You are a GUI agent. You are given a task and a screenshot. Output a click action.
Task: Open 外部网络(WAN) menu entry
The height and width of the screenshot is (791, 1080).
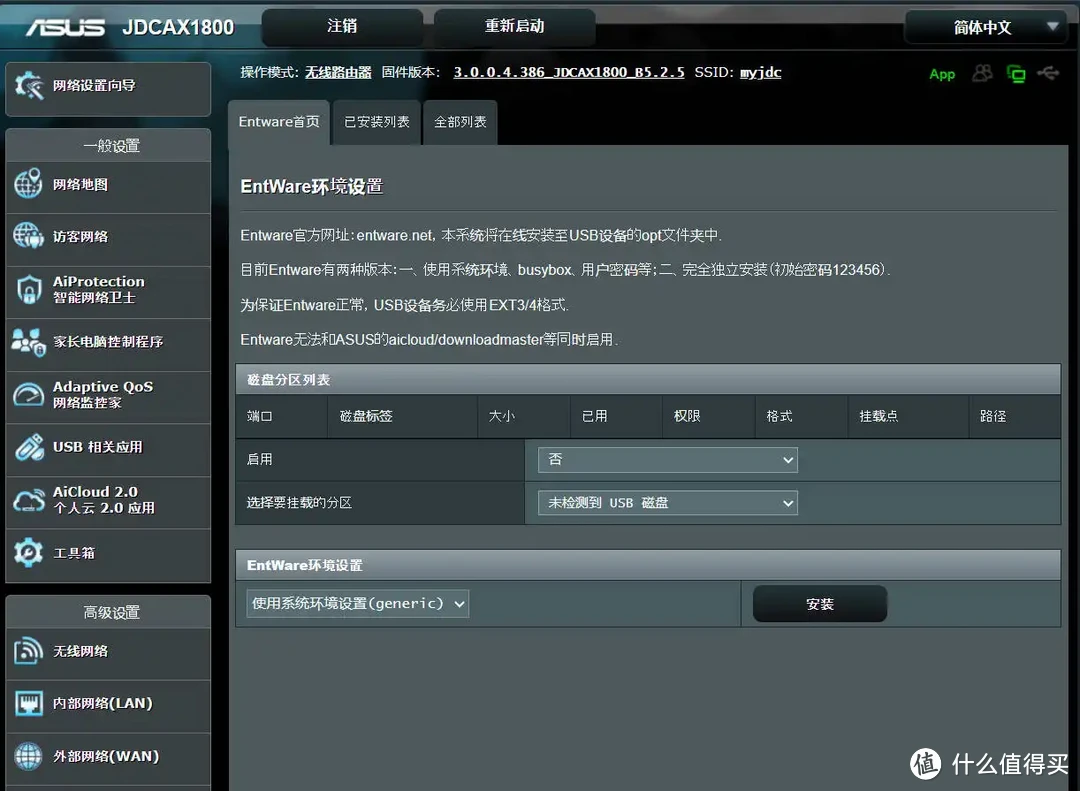coord(108,757)
